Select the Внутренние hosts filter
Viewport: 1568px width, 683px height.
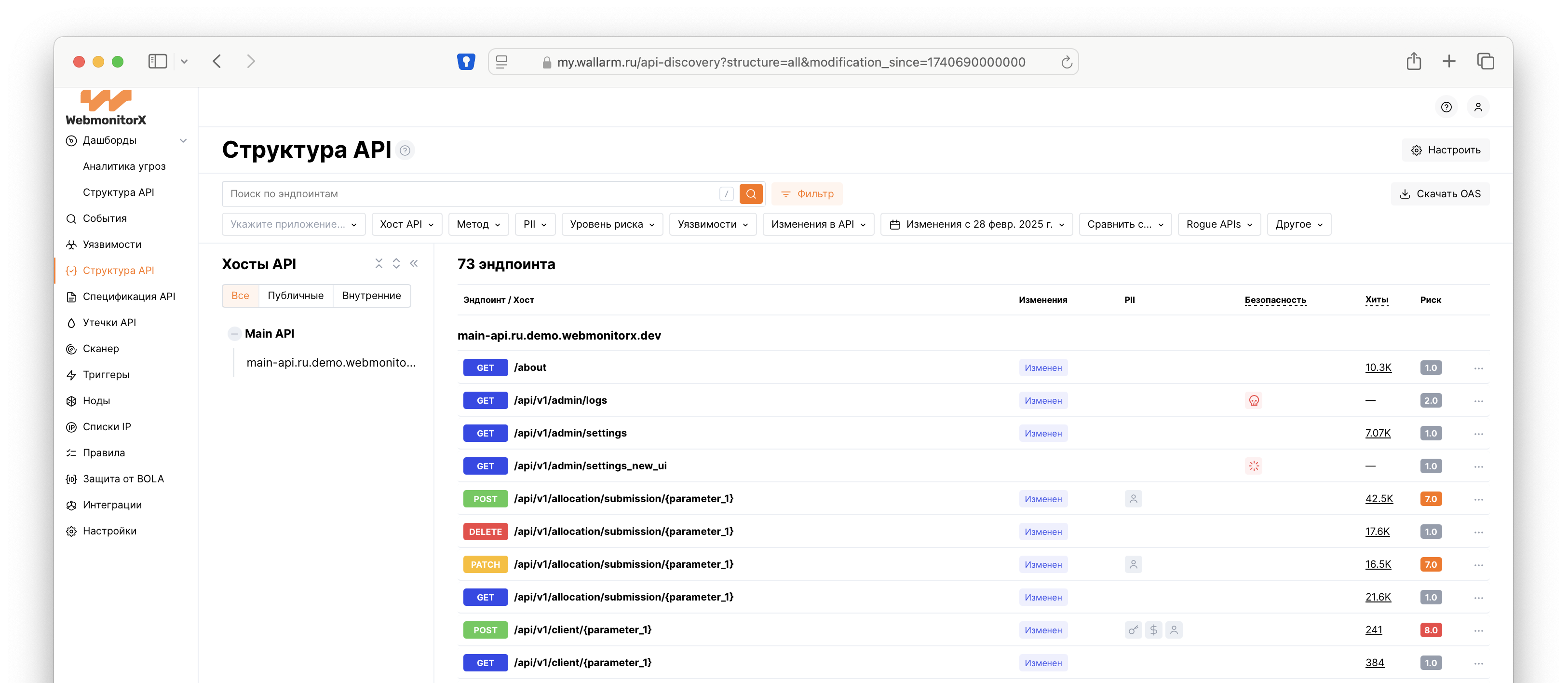371,296
